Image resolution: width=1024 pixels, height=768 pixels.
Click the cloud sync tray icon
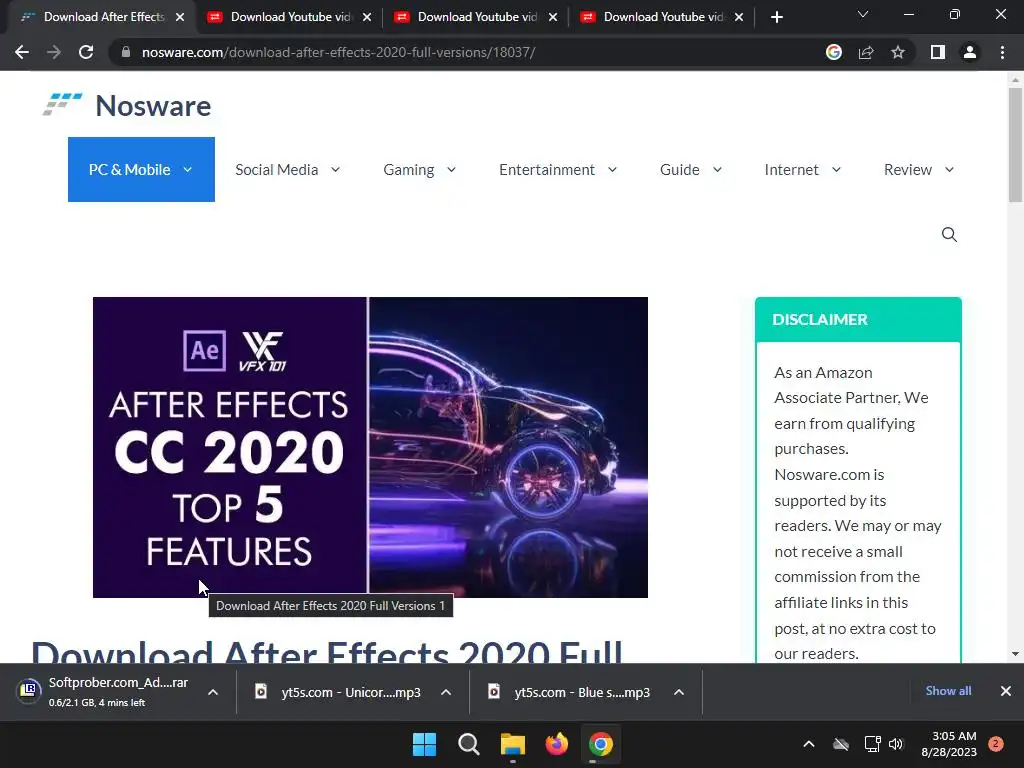841,744
